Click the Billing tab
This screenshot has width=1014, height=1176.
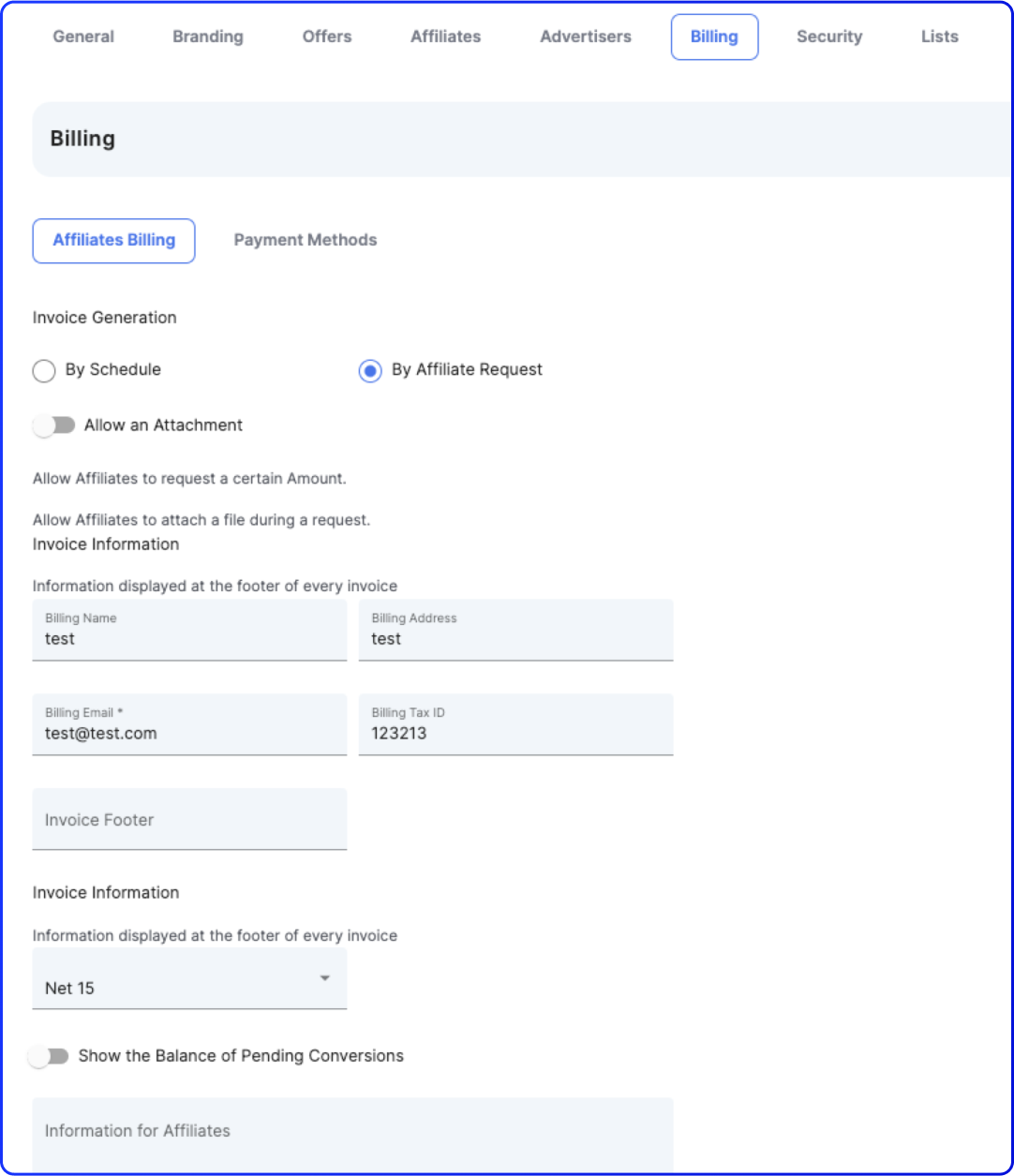(x=714, y=37)
